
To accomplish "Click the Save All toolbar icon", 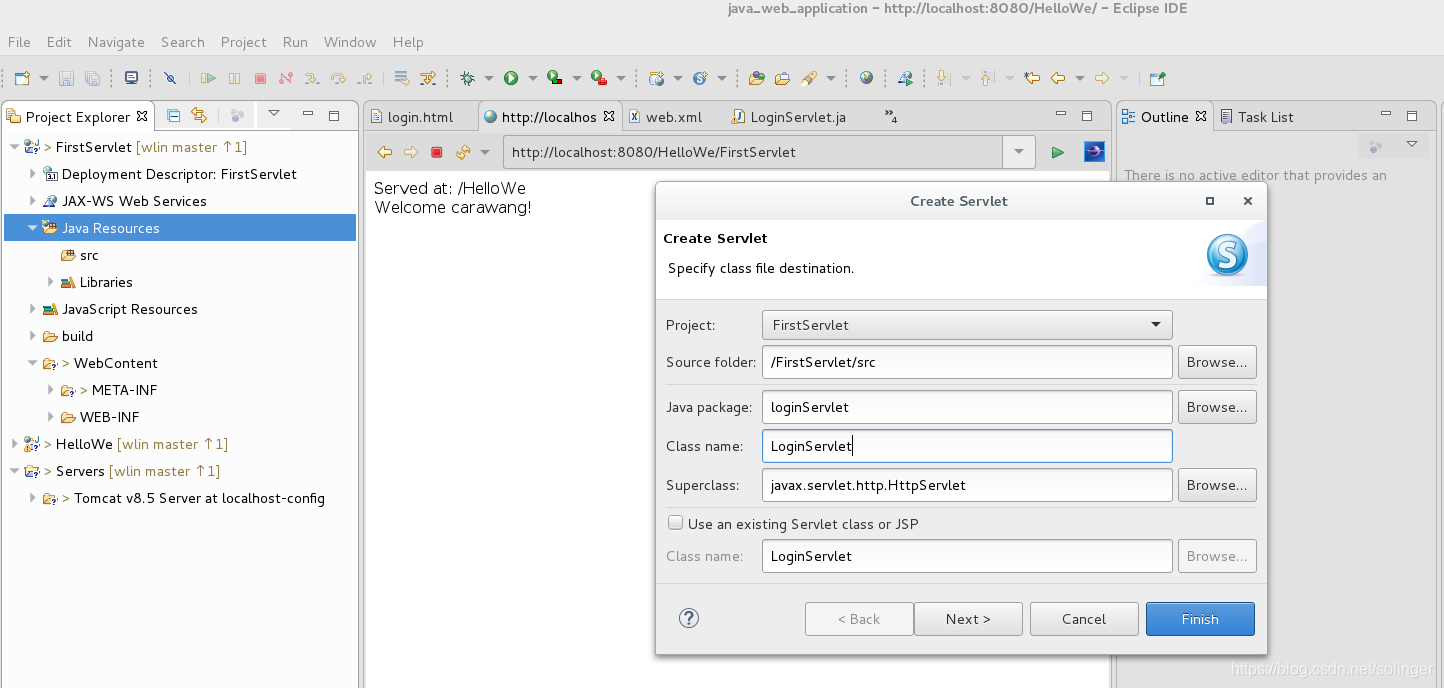I will click(x=92, y=78).
